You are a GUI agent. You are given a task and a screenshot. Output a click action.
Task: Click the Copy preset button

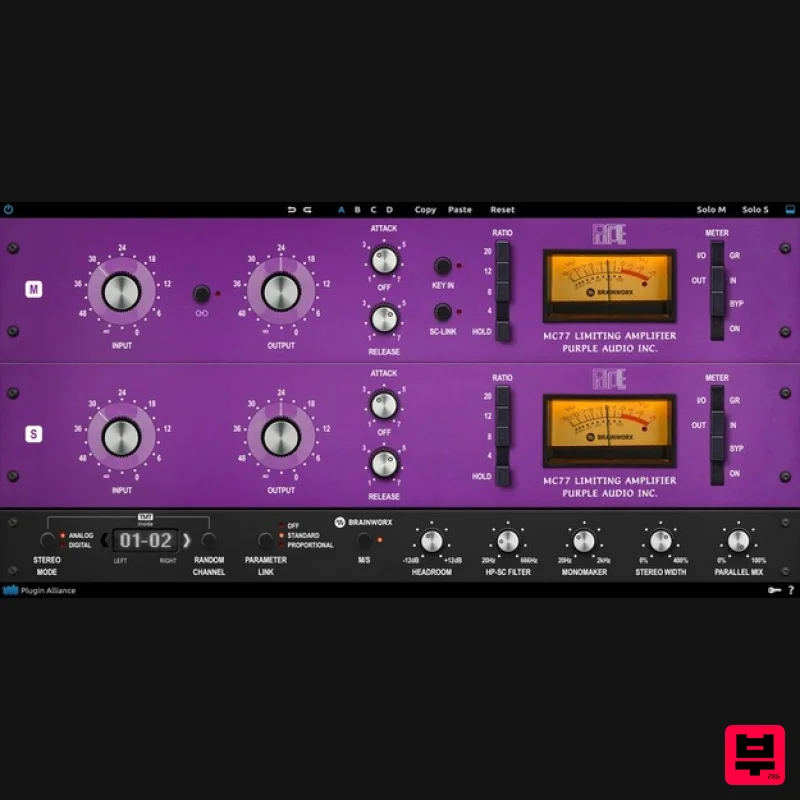pos(425,210)
